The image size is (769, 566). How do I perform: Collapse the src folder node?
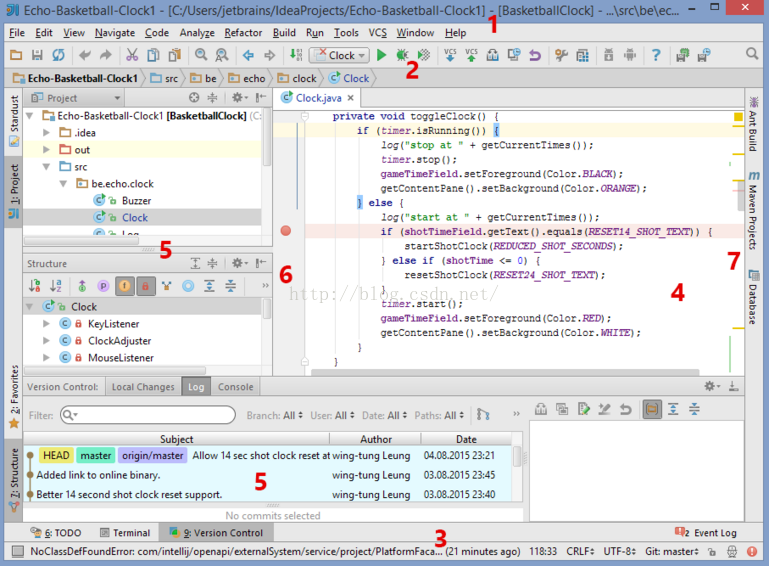coord(46,167)
